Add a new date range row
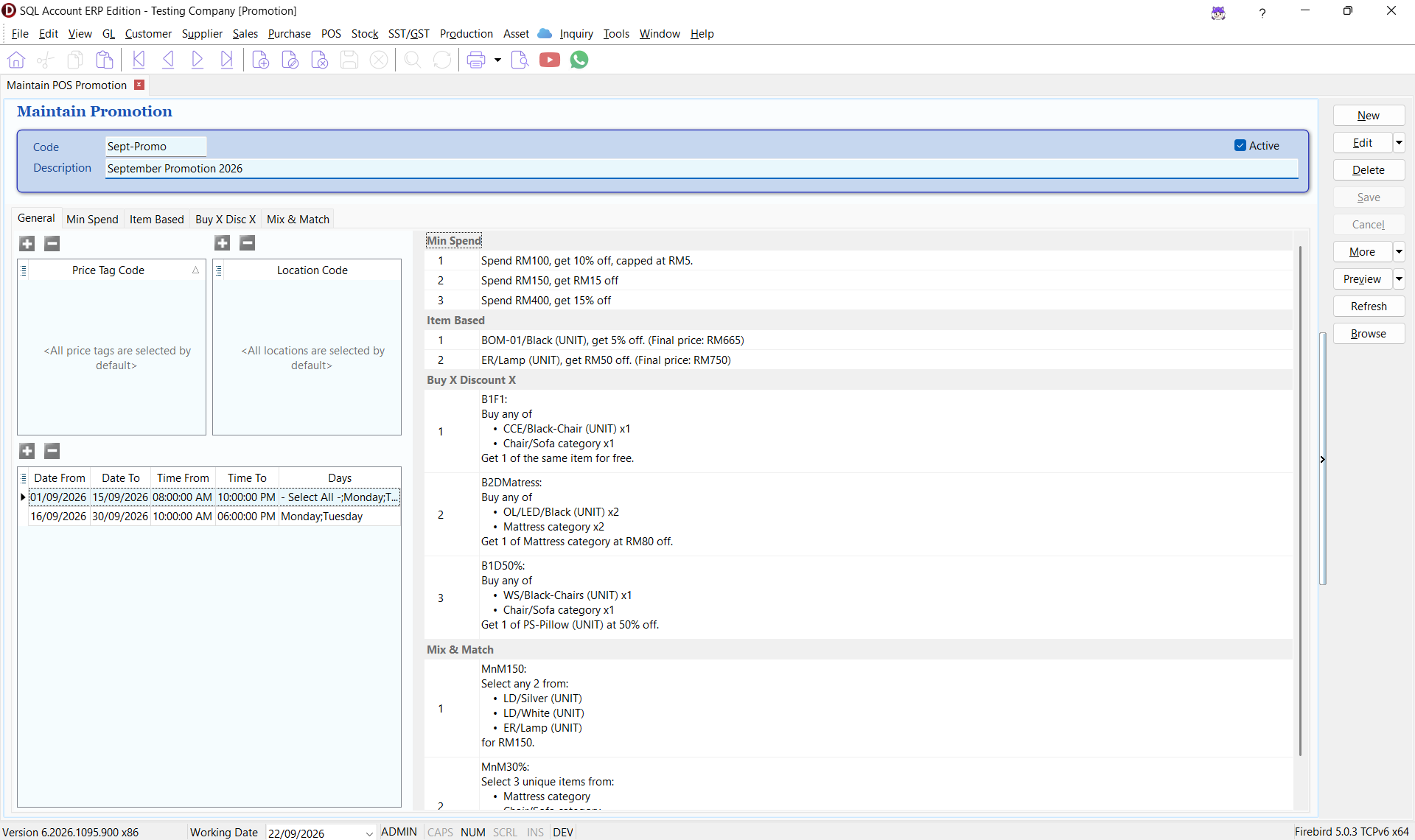The width and height of the screenshot is (1415, 840). click(27, 451)
